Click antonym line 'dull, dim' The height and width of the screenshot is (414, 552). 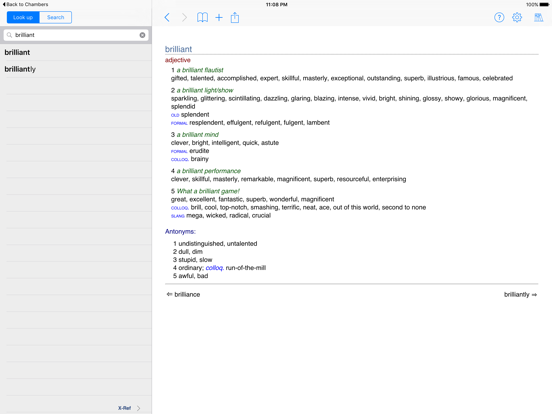coord(190,252)
